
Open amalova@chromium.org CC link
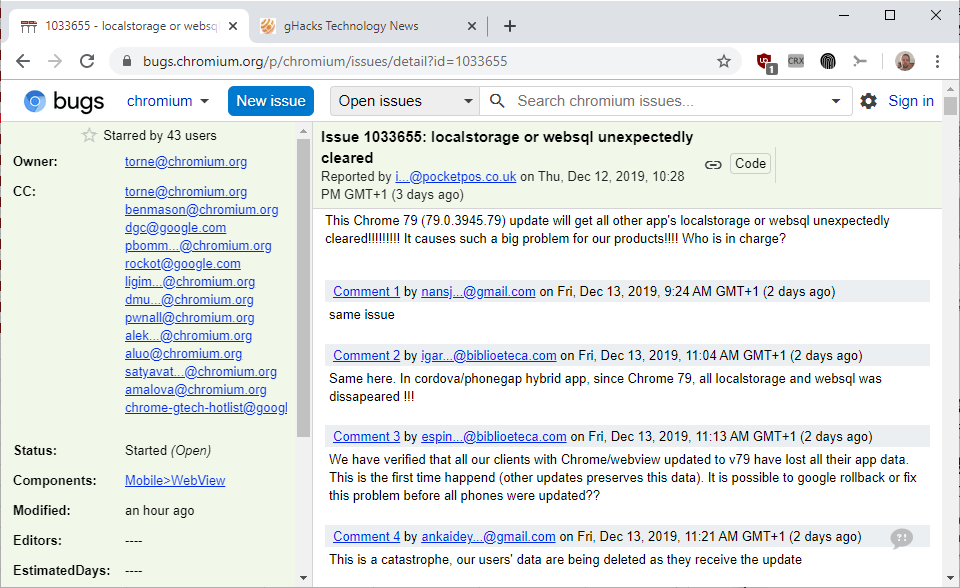point(196,390)
